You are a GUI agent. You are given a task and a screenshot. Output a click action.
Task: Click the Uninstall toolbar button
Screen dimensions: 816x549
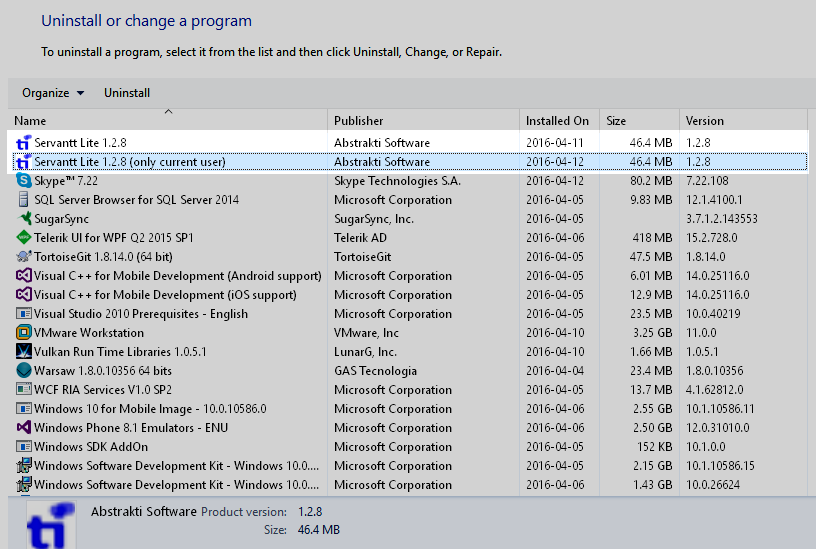127,93
